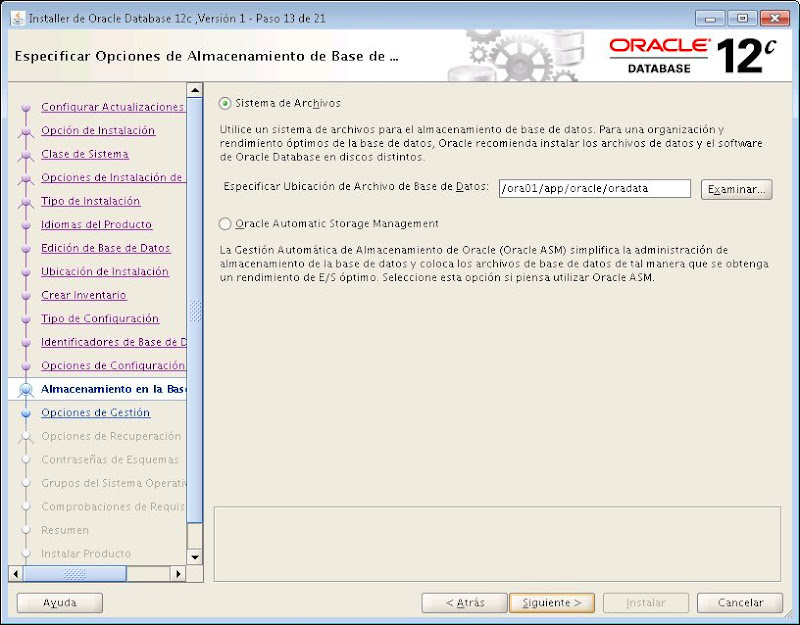Screen dimensions: 800x625
Task: Click the step bullet beside Edición de Base de Datos
Action: tap(26, 248)
